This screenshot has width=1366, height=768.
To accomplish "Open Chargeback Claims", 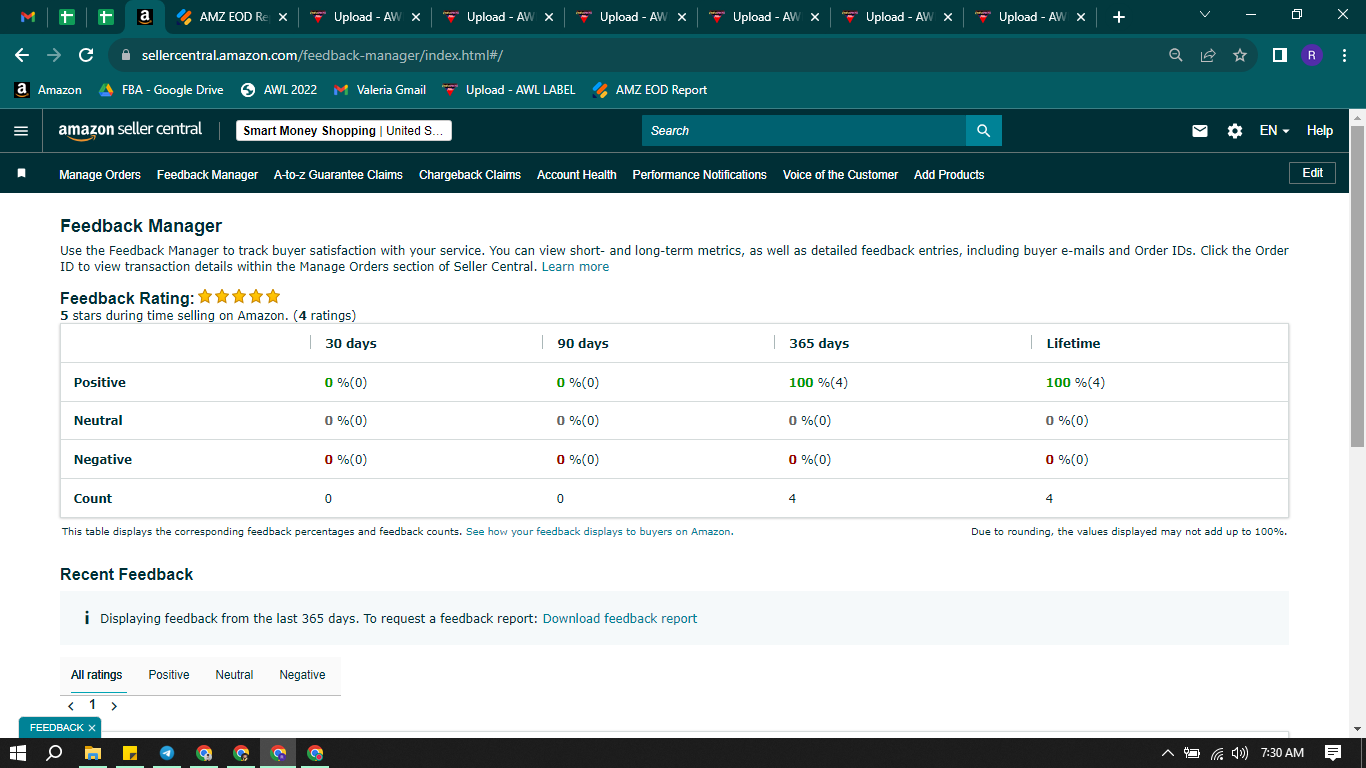I will pos(470,175).
